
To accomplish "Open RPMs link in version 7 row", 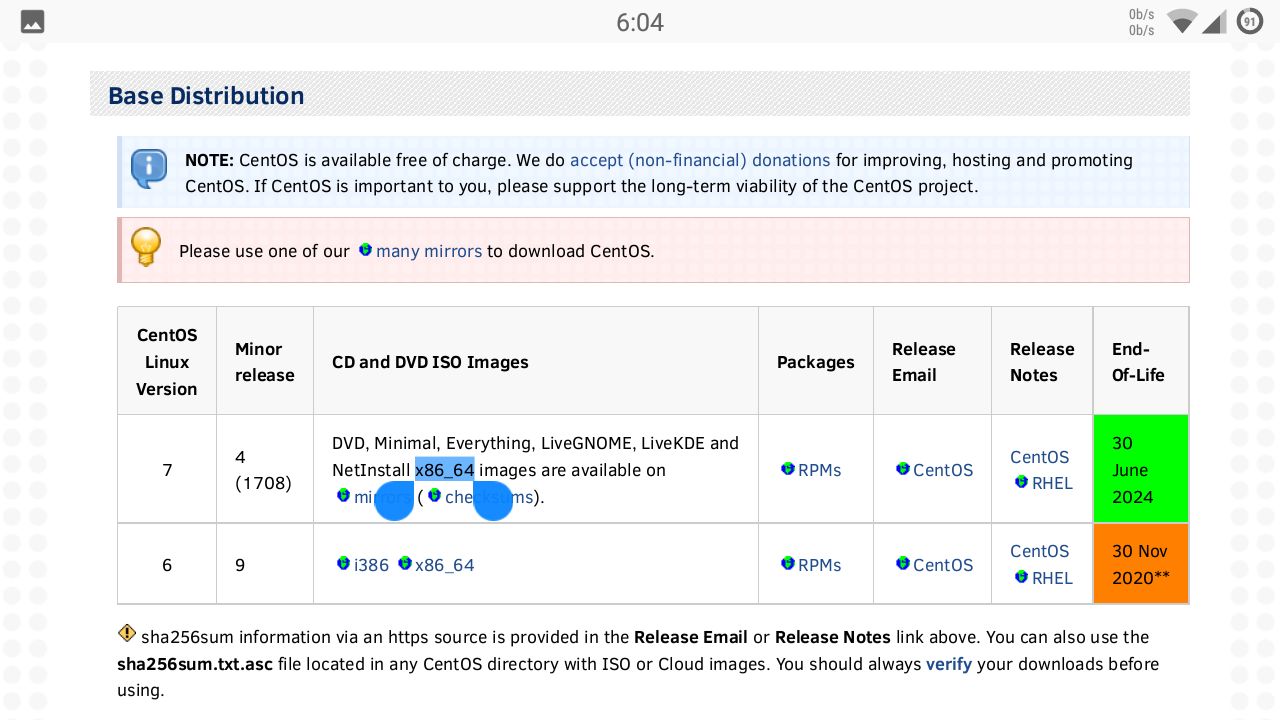I will tap(820, 470).
